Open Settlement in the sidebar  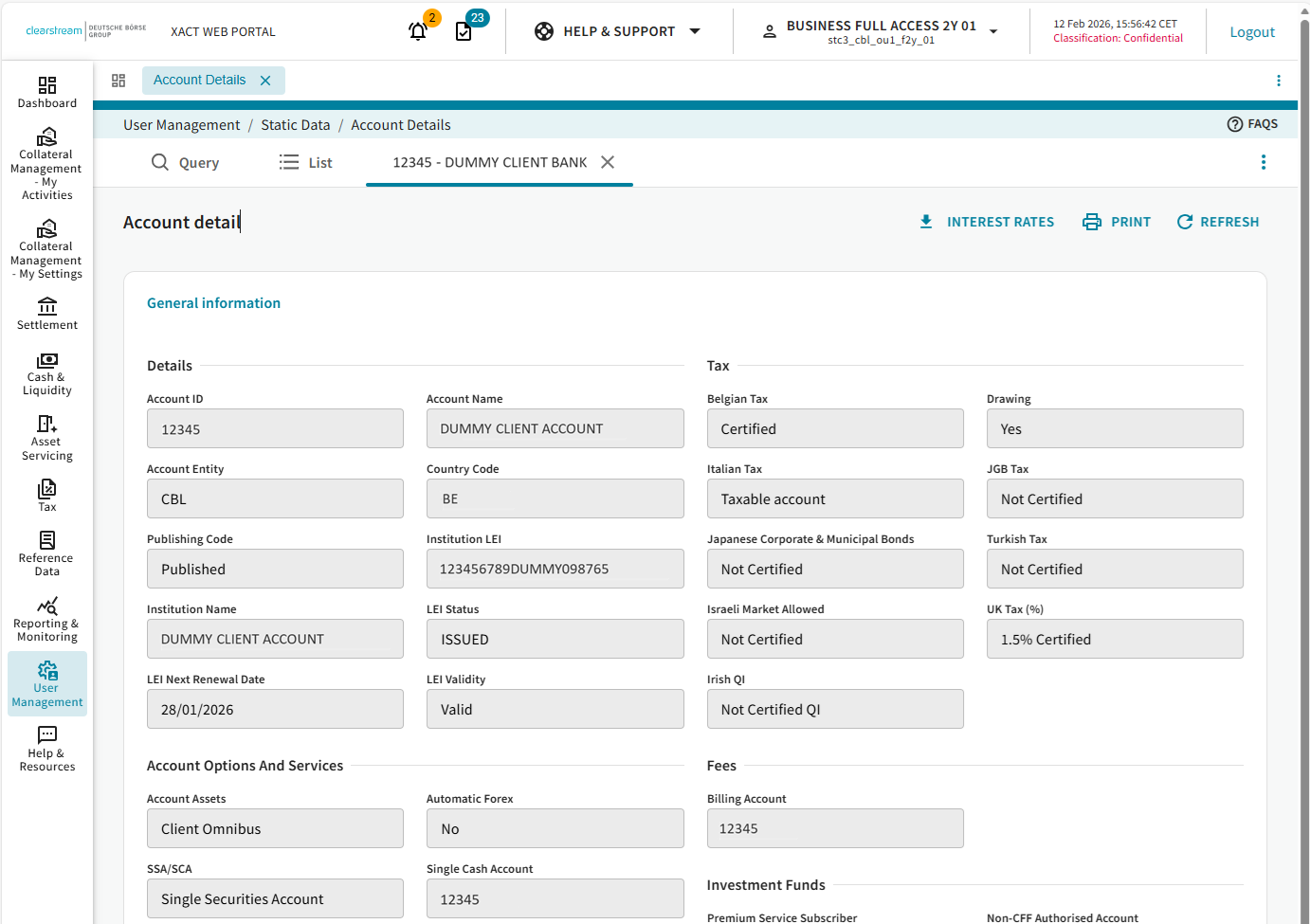point(47,314)
